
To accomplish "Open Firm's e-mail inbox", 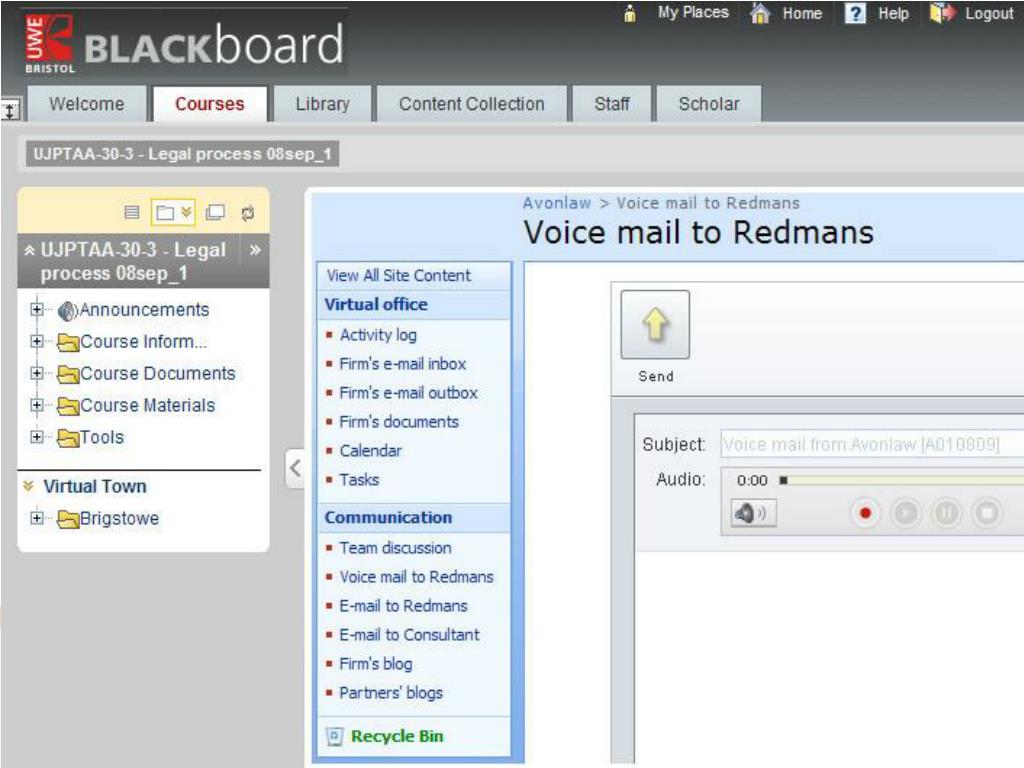I will point(403,364).
